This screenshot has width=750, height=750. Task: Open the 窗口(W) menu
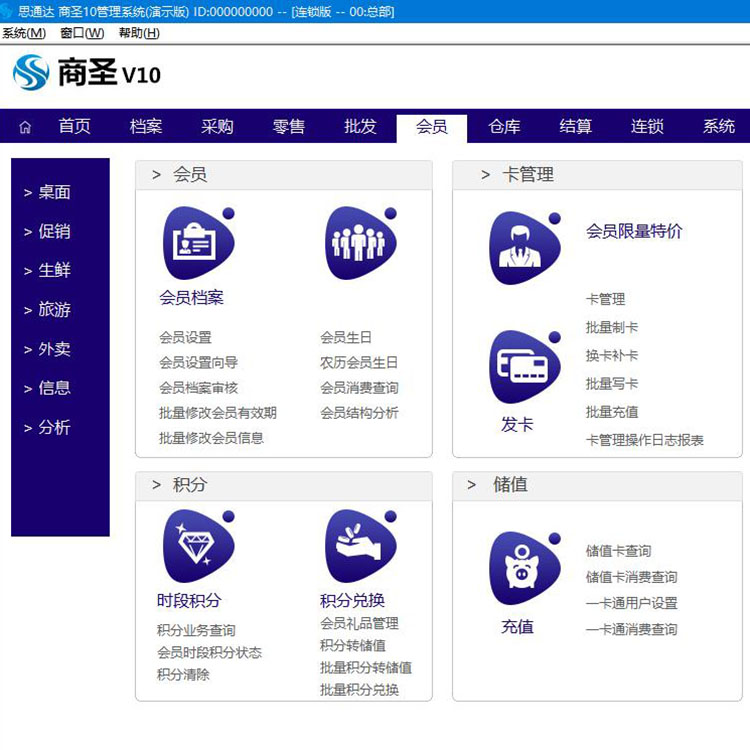(82, 33)
